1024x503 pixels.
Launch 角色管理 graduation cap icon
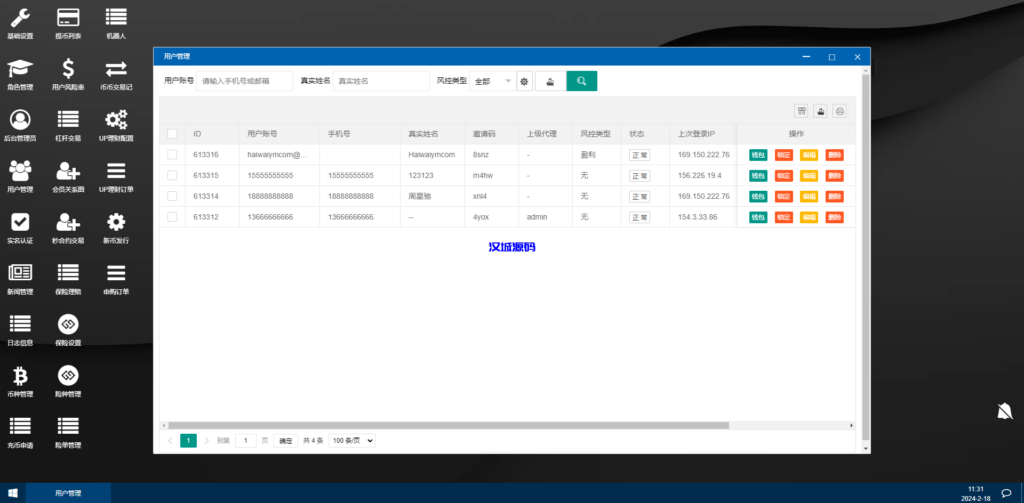(20, 69)
